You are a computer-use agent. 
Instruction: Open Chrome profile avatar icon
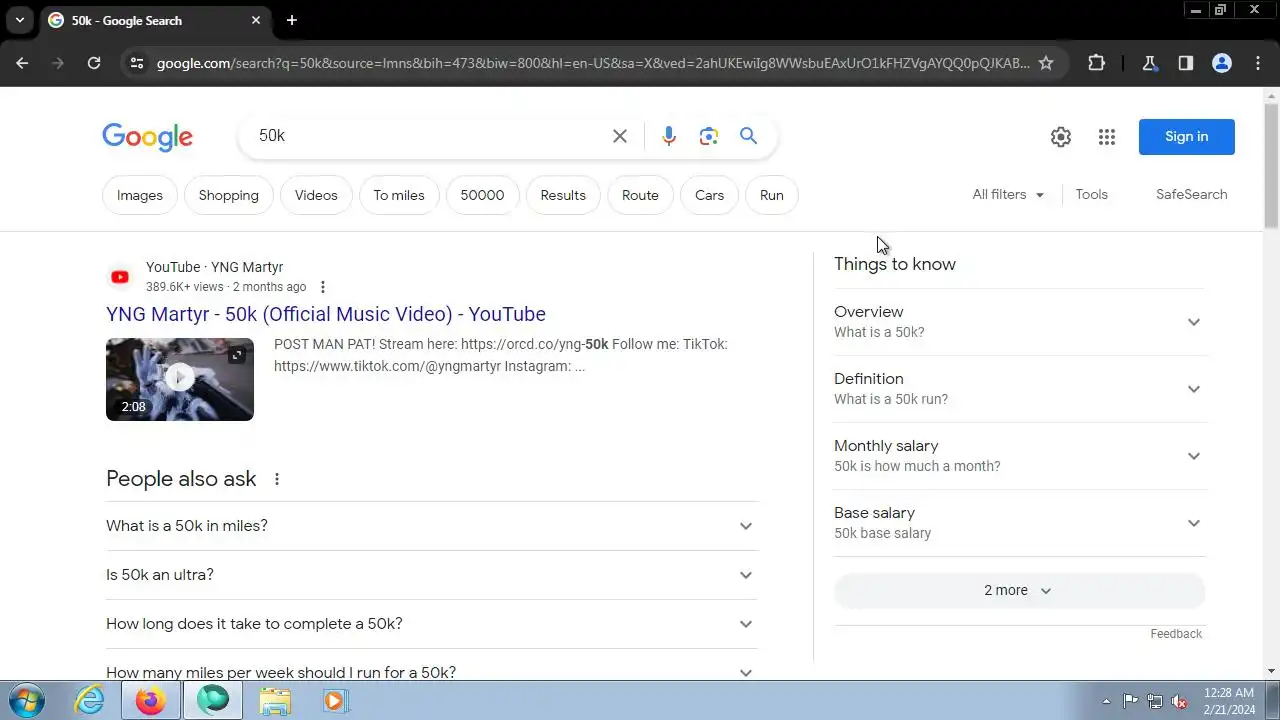pos(1222,63)
